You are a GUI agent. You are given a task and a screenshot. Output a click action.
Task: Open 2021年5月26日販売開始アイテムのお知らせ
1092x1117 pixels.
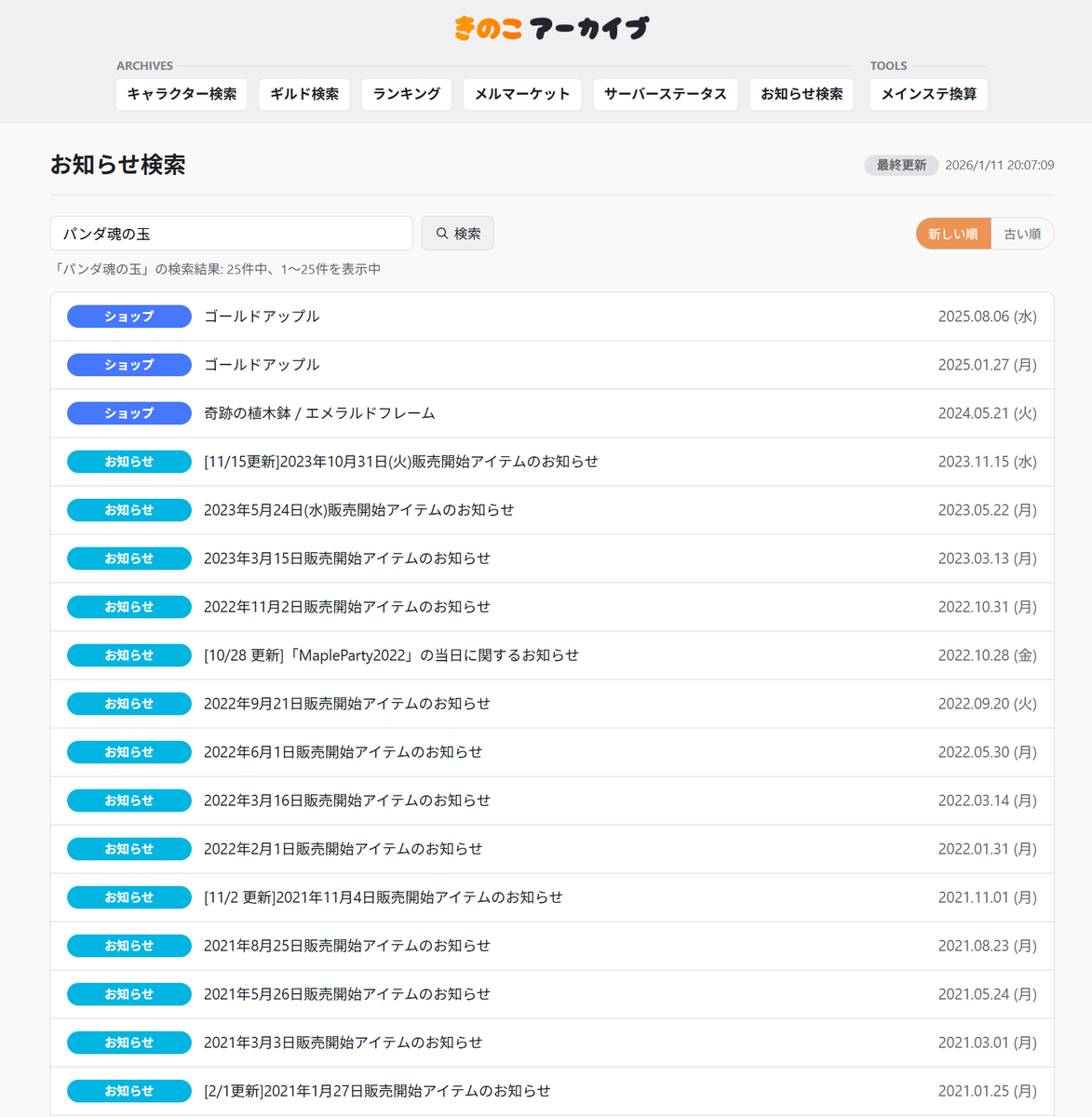(552, 994)
